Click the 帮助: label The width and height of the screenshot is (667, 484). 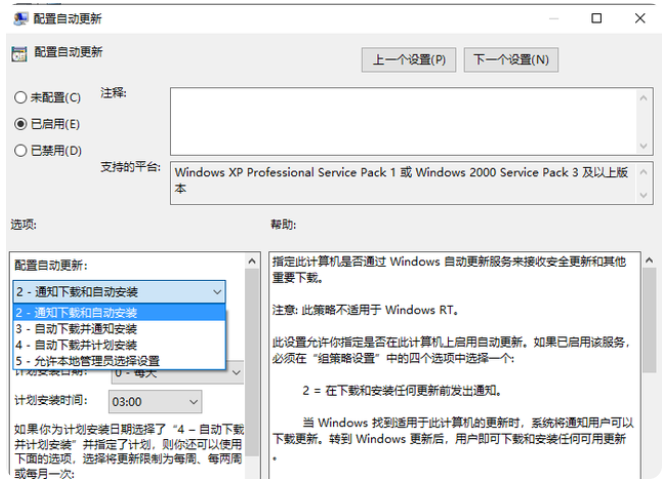point(284,224)
